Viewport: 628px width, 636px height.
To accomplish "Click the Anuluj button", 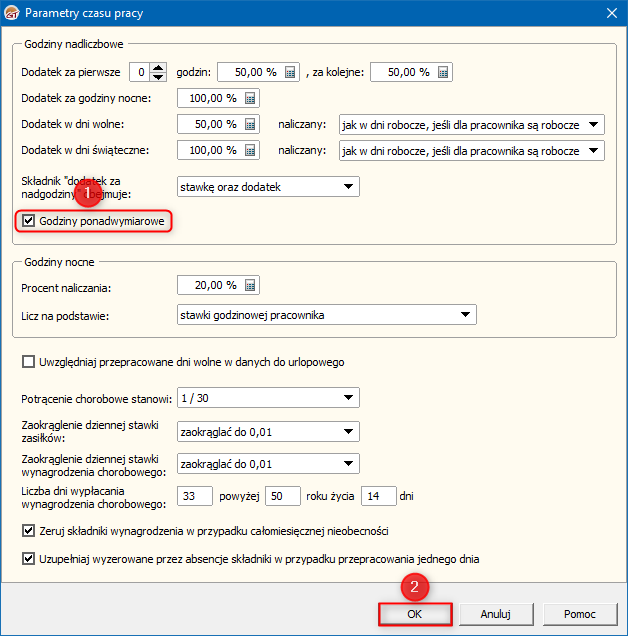I will [496, 614].
